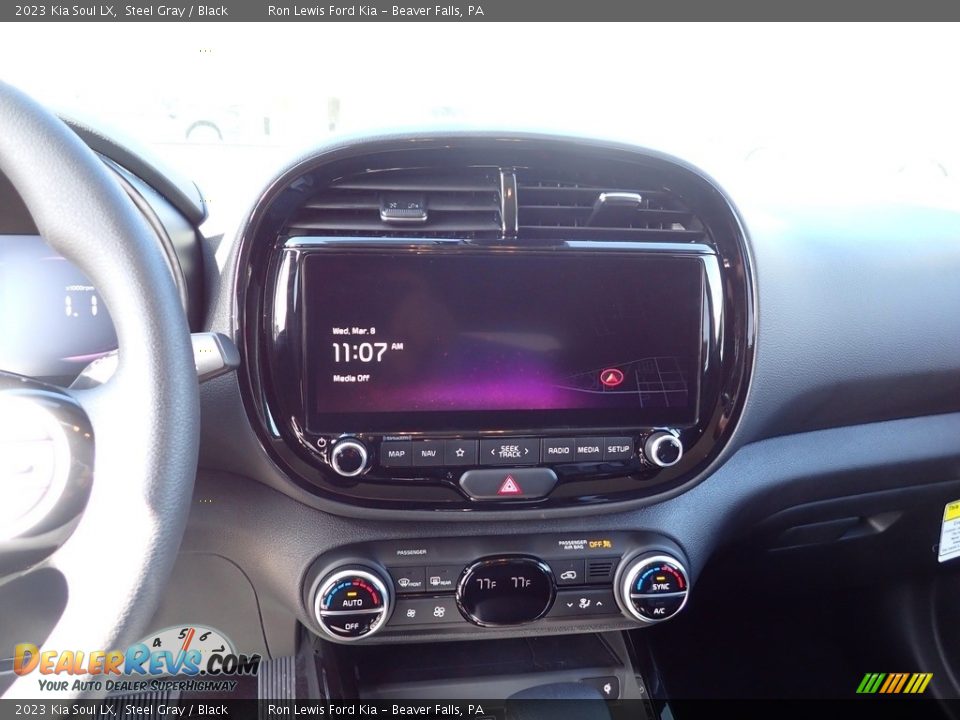
Task: Toggle SYNC on the right climate dial
Action: 660,587
